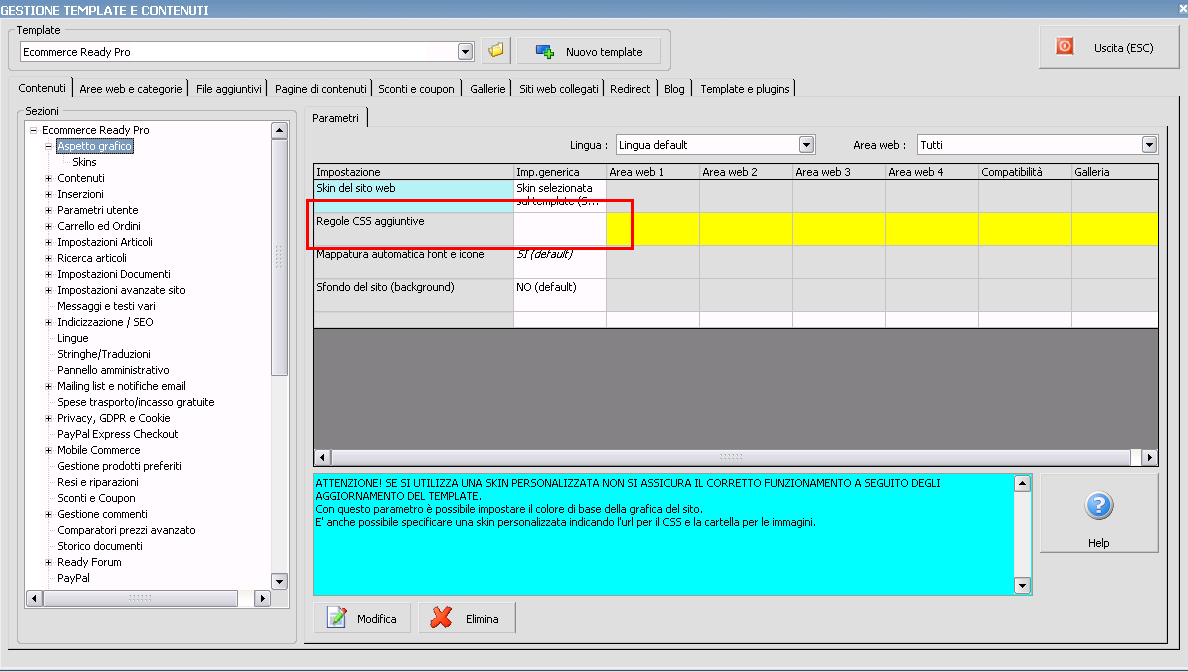Expand the Impostazioni Documenti node
The image size is (1188, 672).
coord(48,274)
